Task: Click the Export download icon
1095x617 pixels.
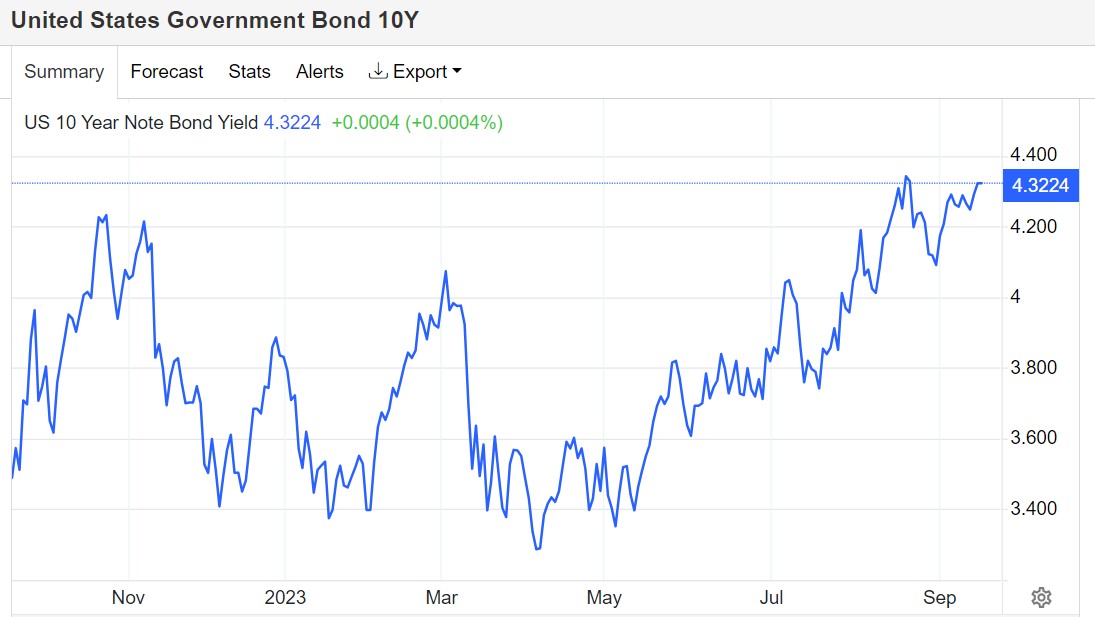Action: [x=378, y=71]
